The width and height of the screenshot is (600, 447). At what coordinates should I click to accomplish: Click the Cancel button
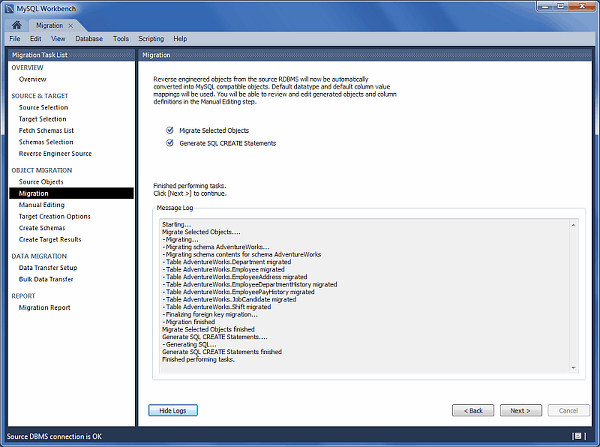tap(569, 410)
